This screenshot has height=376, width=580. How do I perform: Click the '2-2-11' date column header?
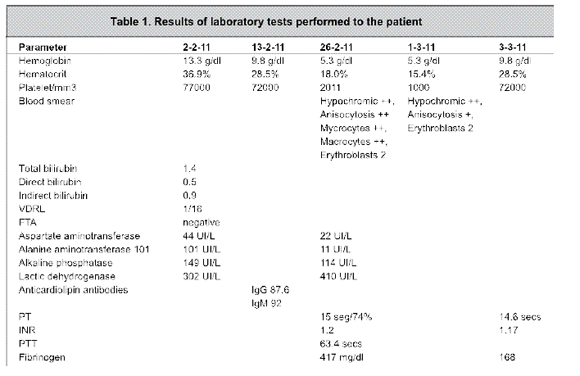[196, 47]
